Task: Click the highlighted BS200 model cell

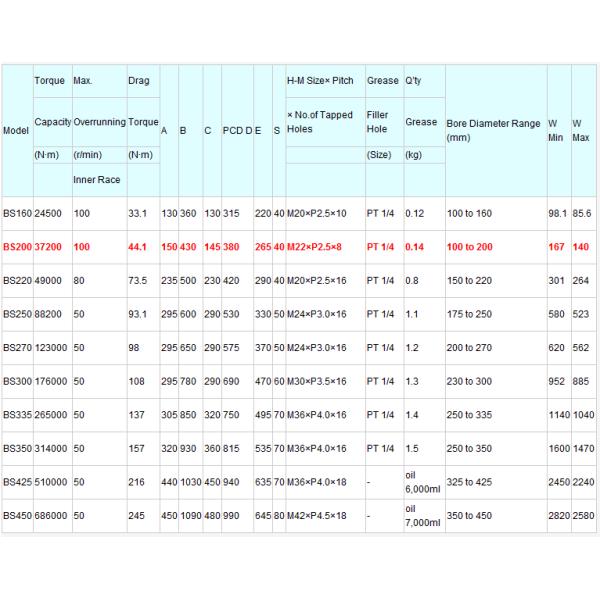Action: [x=18, y=247]
